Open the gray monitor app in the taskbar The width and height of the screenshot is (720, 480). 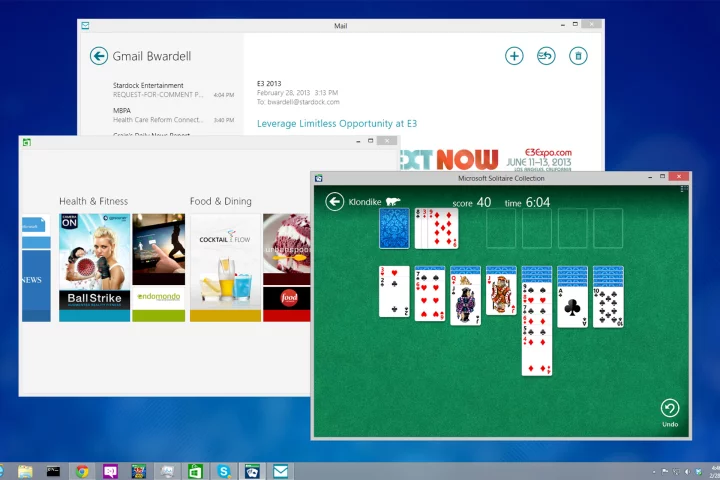(167, 471)
